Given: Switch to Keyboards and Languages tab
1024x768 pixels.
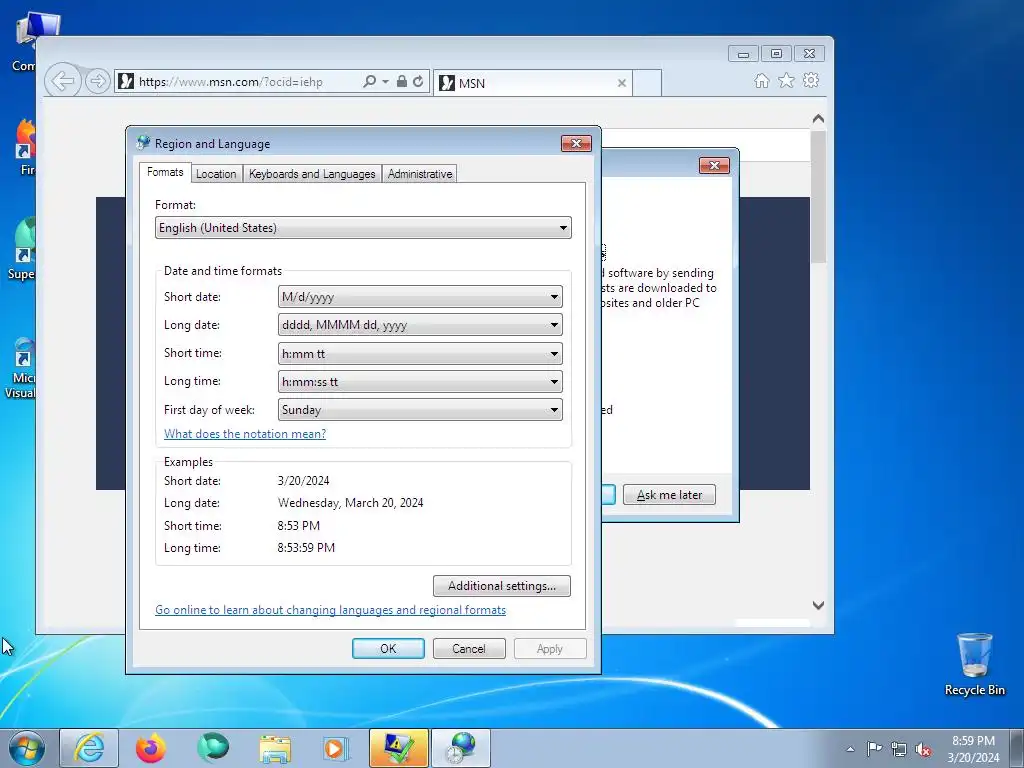Looking at the screenshot, I should pyautogui.click(x=312, y=174).
